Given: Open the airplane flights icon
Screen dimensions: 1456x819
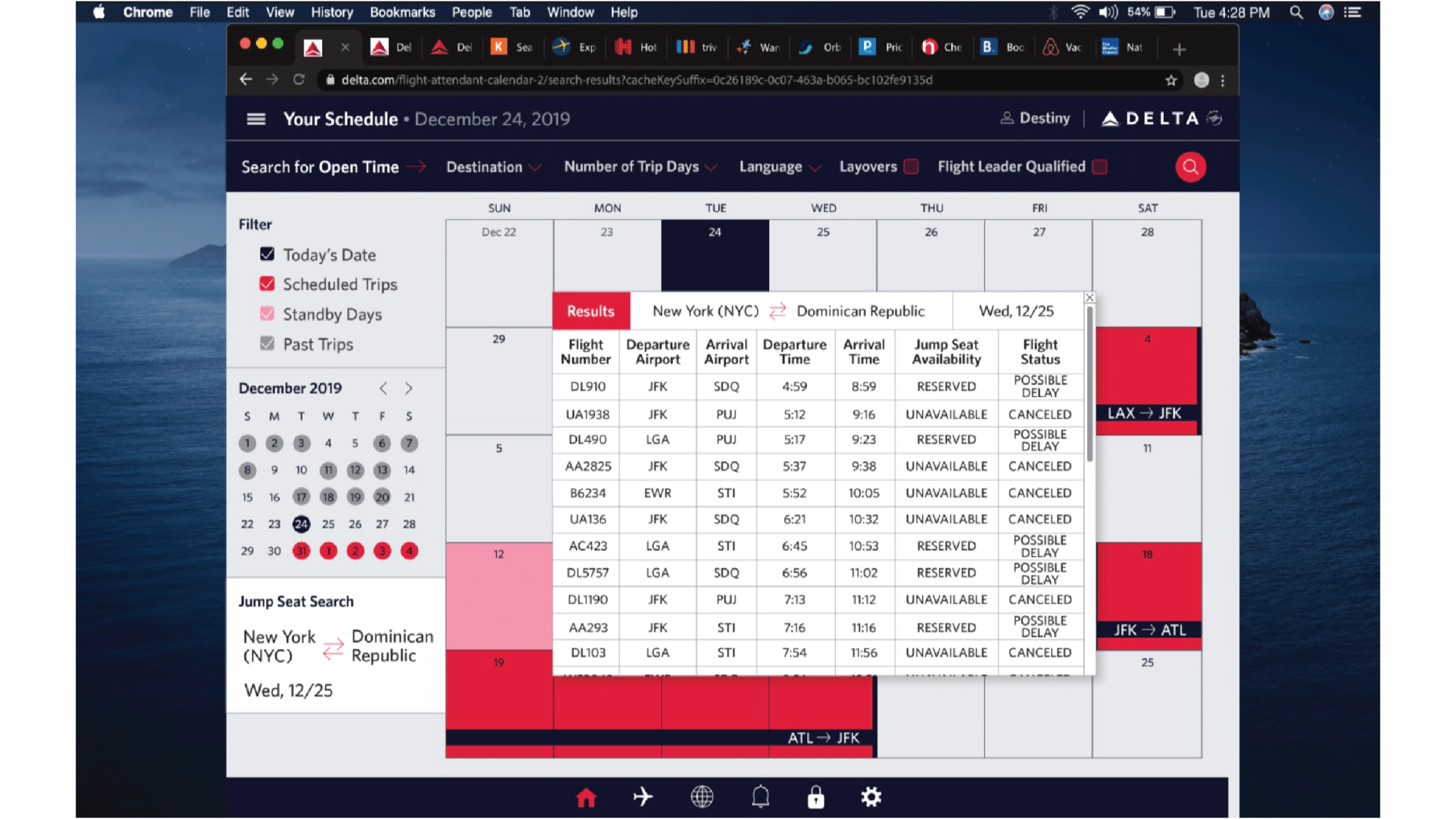Looking at the screenshot, I should [643, 797].
